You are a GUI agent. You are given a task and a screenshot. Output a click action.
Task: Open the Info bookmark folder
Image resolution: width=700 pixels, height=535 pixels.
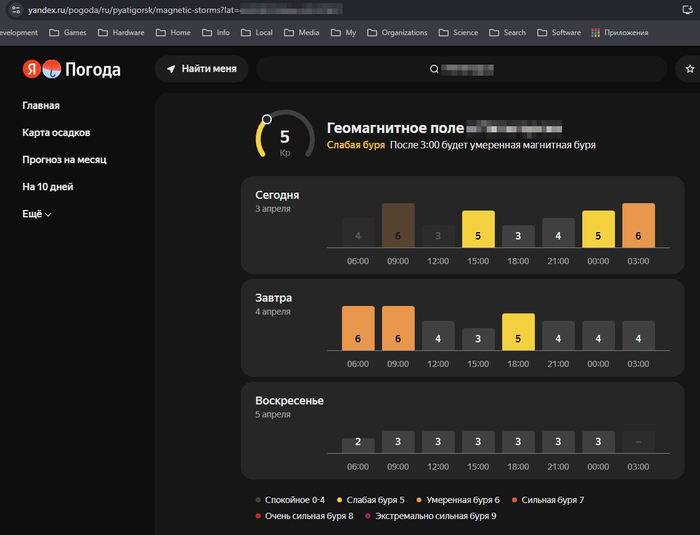point(216,33)
